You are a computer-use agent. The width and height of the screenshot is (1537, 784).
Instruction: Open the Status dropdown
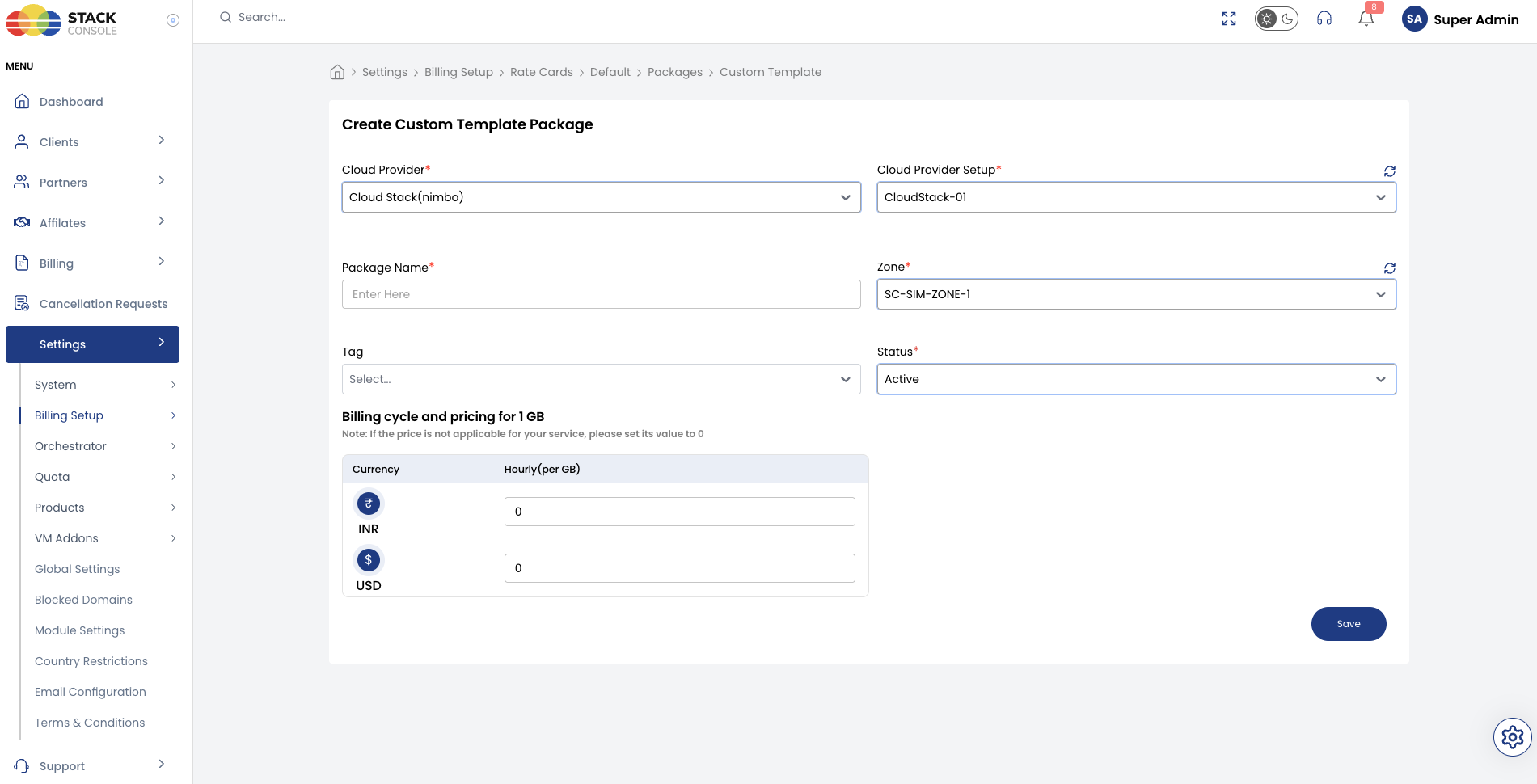(x=1137, y=379)
